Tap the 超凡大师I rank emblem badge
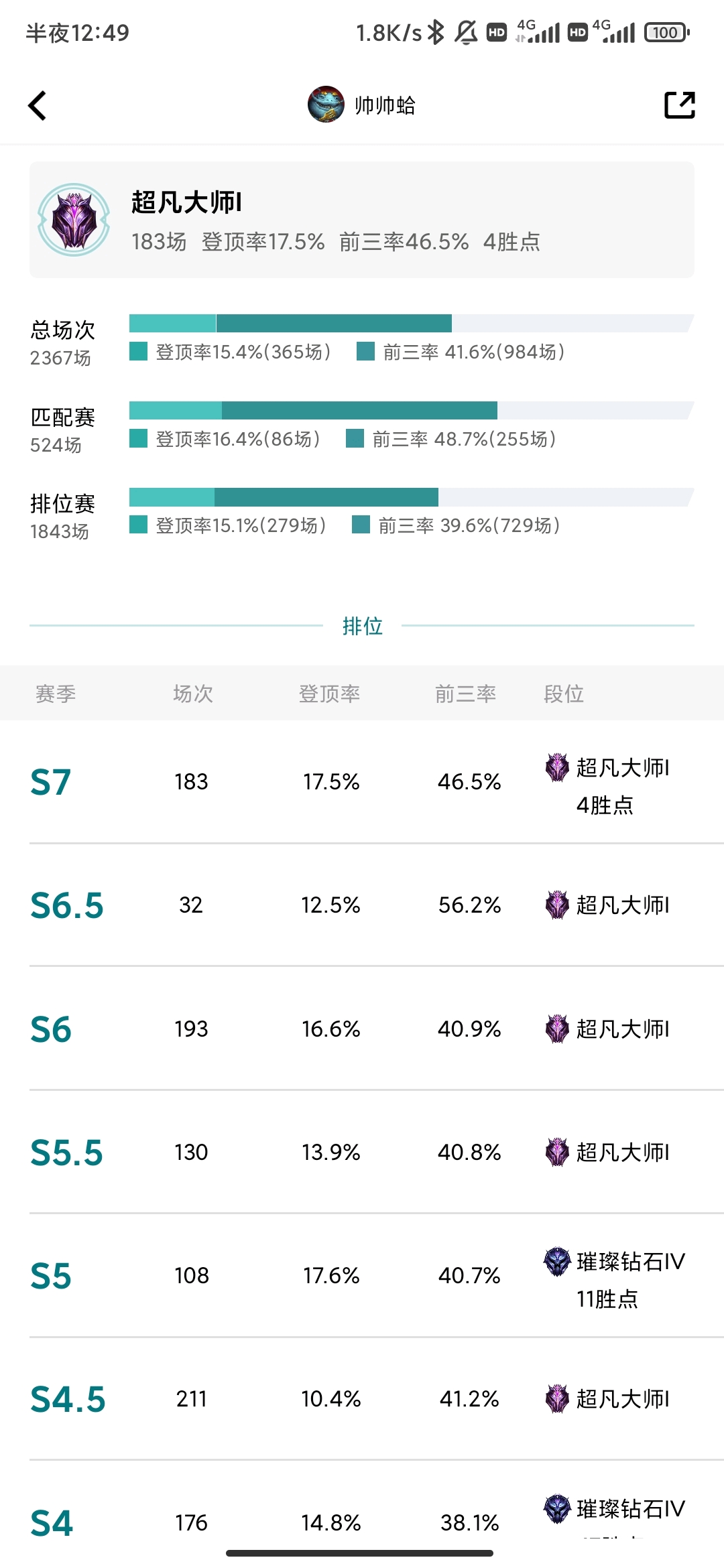 pyautogui.click(x=74, y=220)
